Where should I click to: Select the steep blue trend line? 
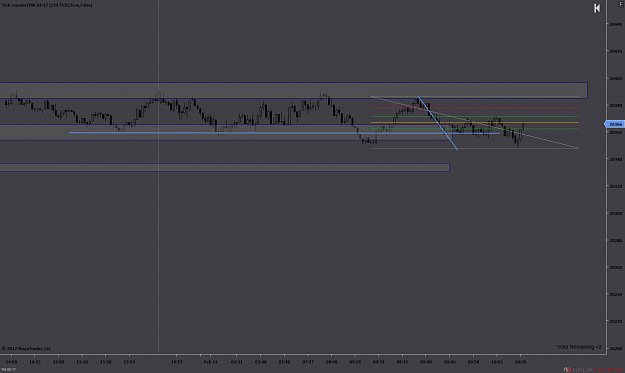click(x=438, y=123)
